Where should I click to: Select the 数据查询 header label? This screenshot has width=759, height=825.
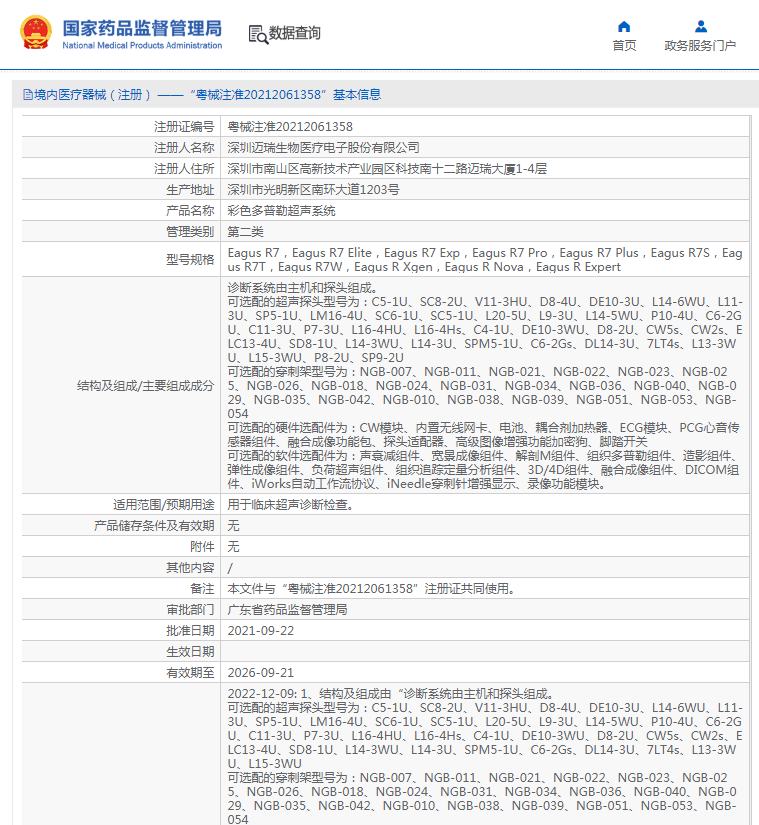point(295,33)
